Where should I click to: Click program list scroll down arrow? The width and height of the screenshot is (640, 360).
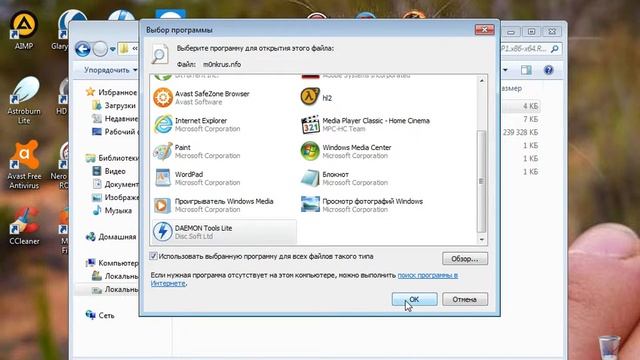[482, 240]
